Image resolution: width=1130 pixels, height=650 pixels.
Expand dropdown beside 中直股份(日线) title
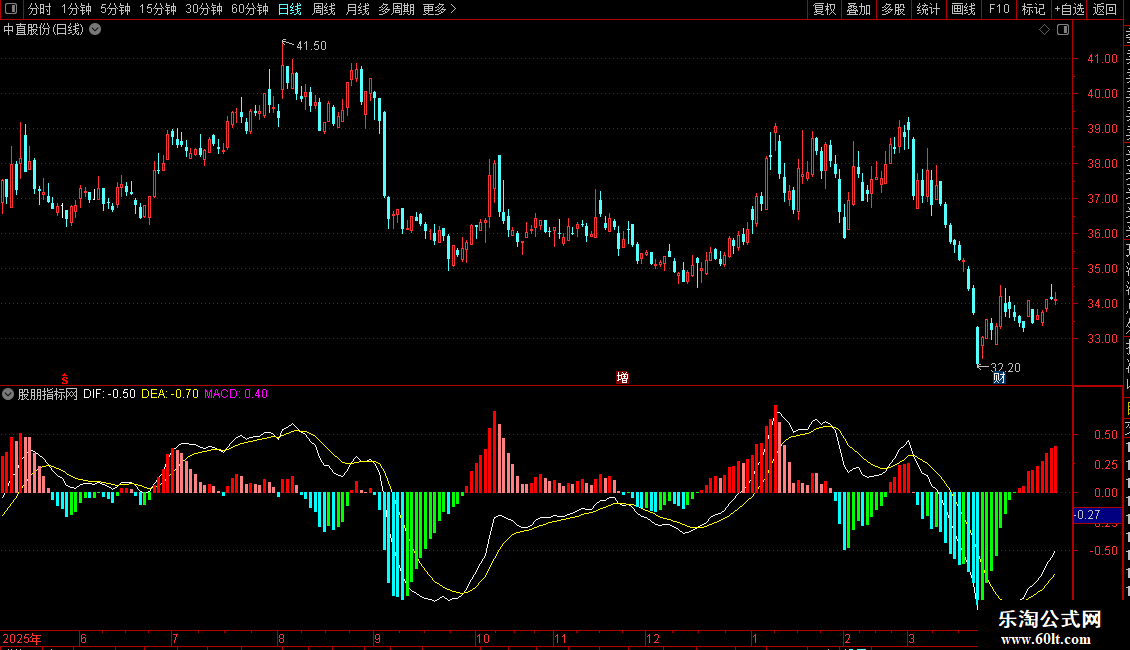click(95, 30)
